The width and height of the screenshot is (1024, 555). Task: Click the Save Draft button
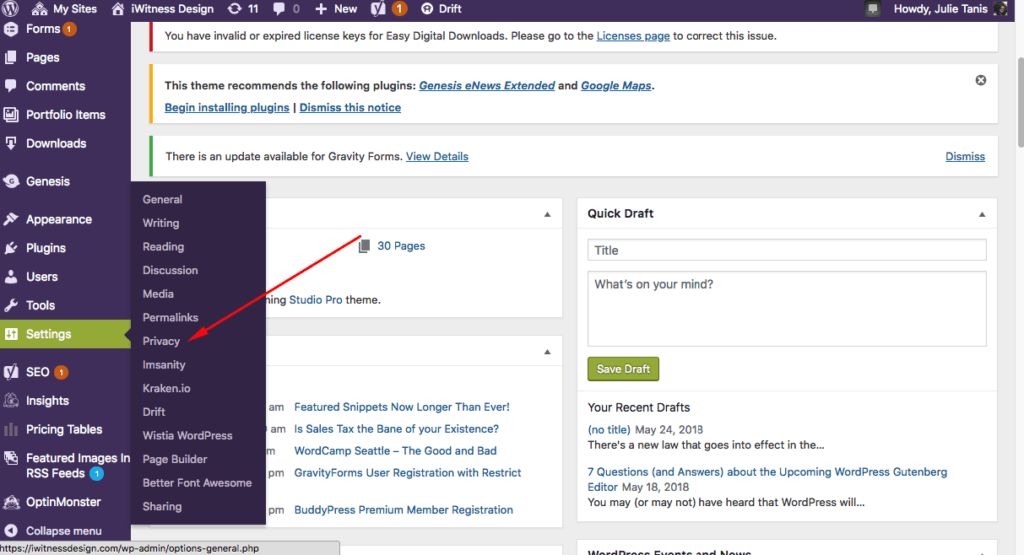(x=623, y=369)
